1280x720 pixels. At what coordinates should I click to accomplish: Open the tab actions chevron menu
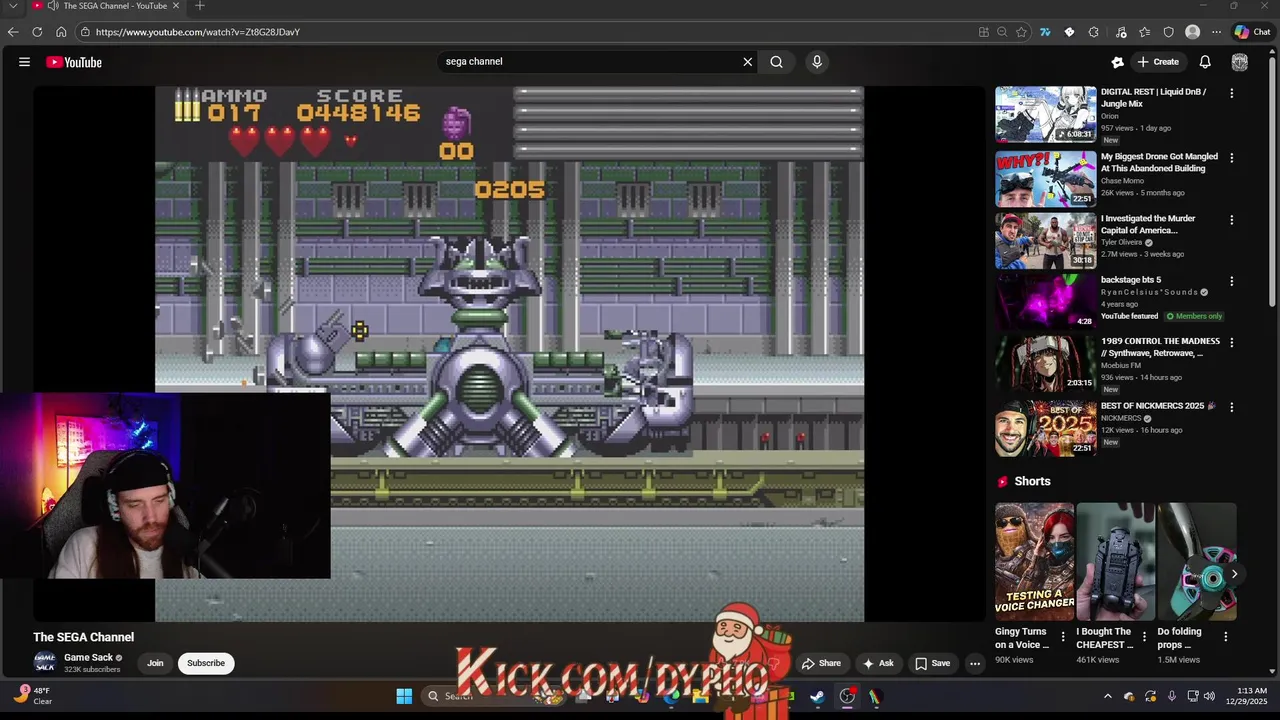[x=13, y=6]
